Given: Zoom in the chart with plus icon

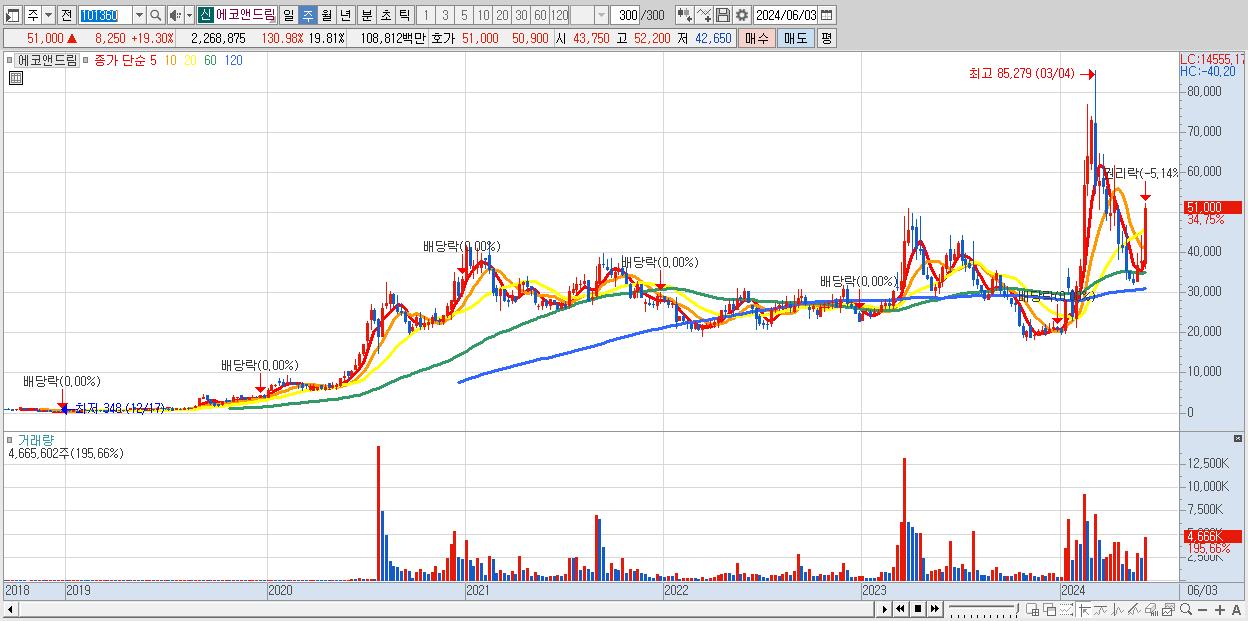Looking at the screenshot, I should coord(1220,610).
